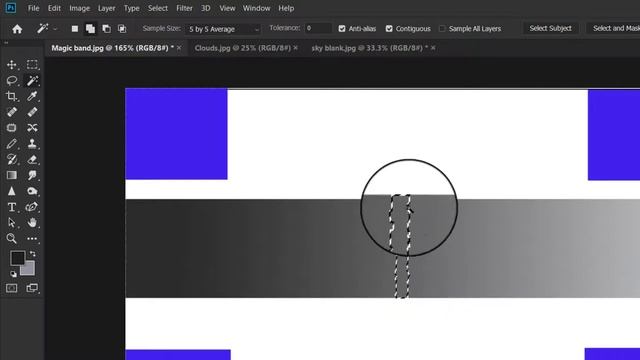Open the Filter menu
Viewport: 640px width, 360px height.
point(184,8)
